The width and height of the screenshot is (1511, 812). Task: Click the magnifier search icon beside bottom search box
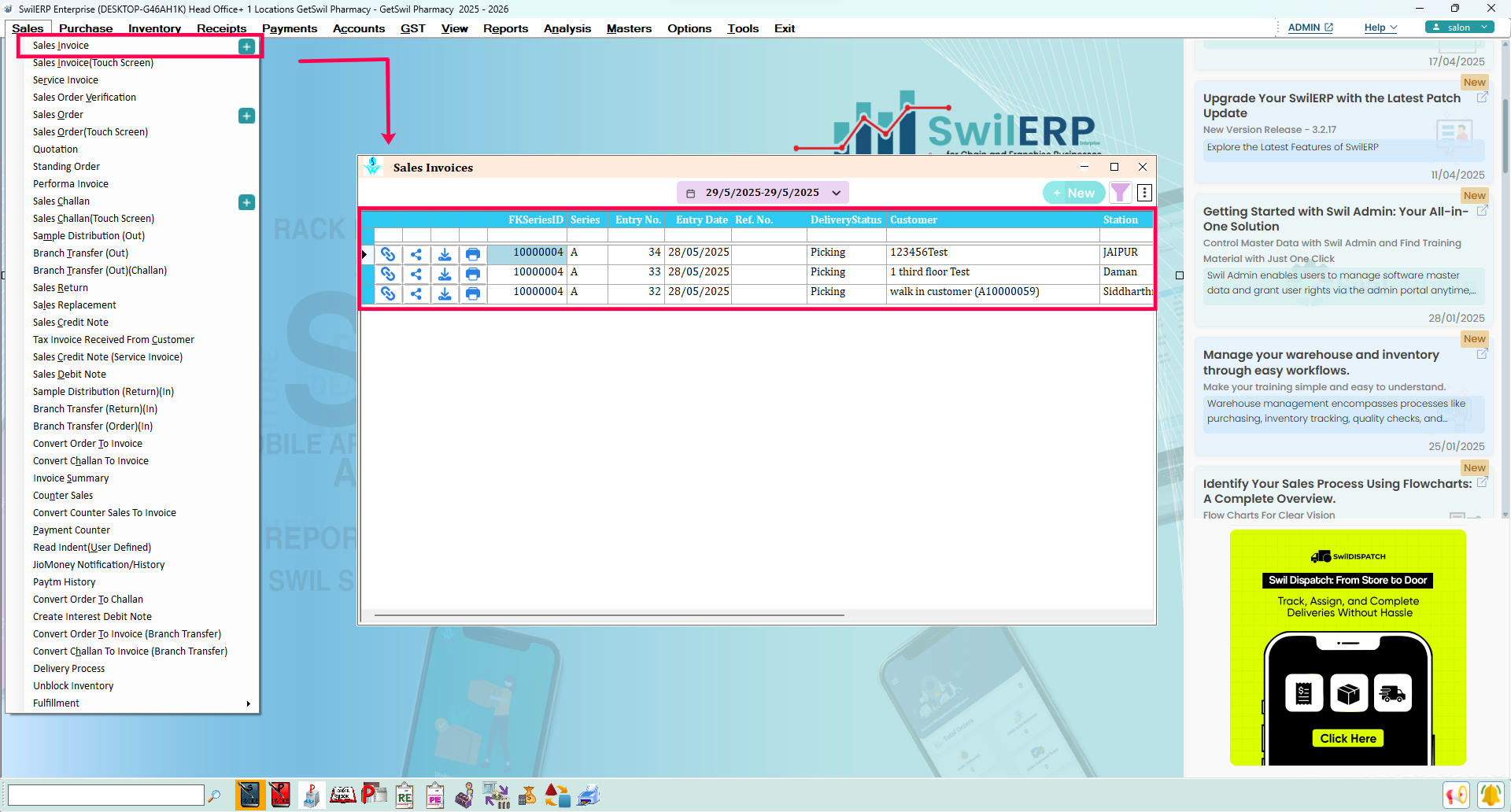click(x=214, y=795)
